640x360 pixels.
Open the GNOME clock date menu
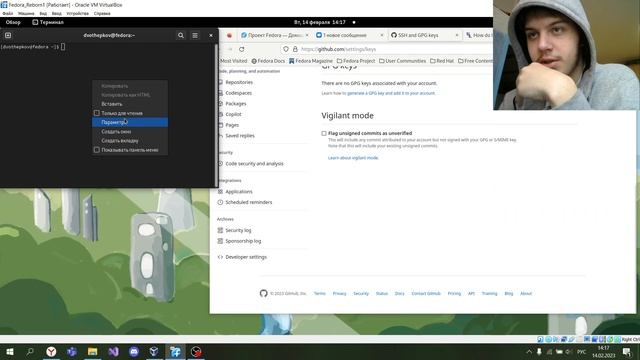point(320,22)
